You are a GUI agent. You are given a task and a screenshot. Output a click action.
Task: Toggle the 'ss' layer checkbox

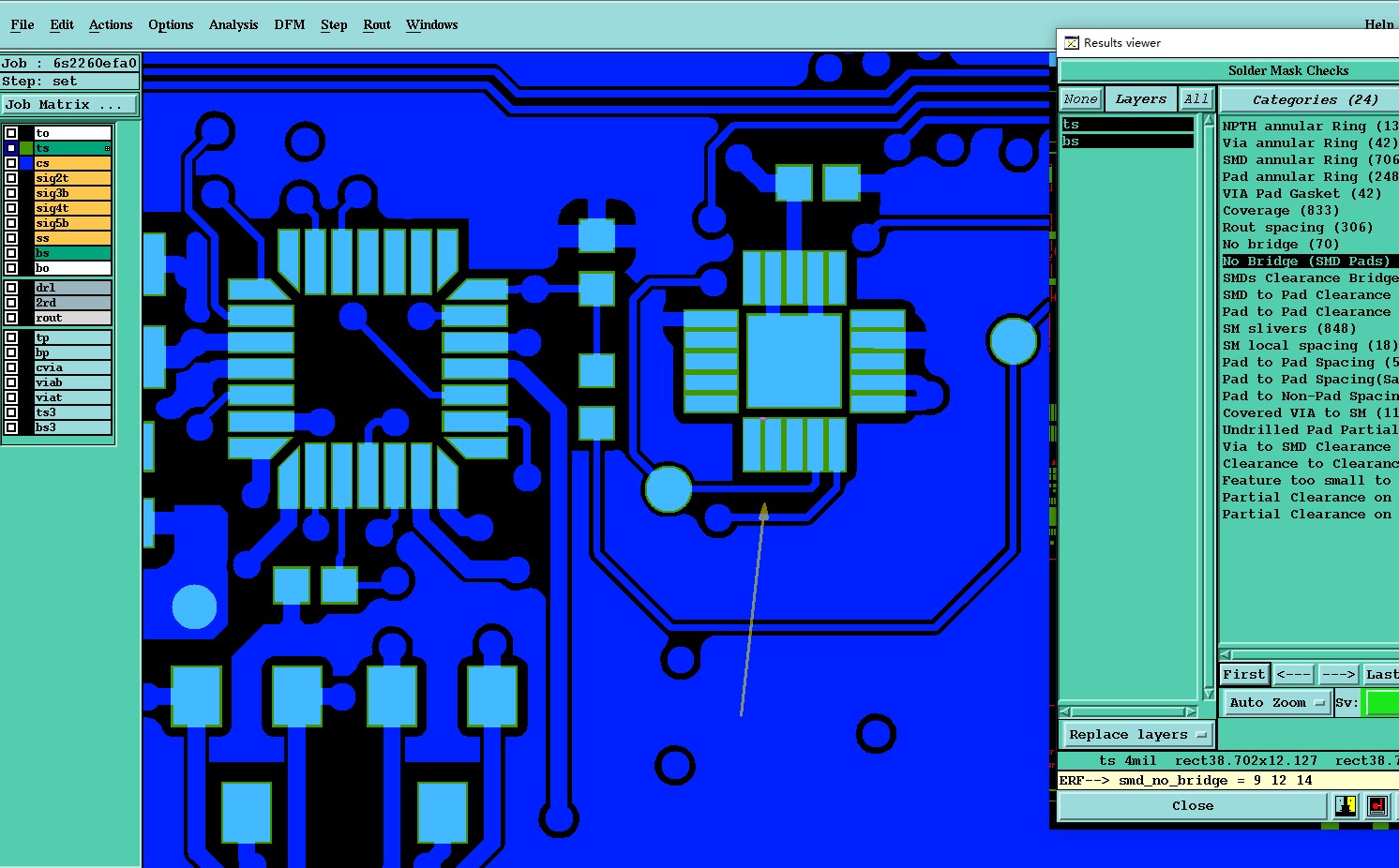tap(11, 238)
